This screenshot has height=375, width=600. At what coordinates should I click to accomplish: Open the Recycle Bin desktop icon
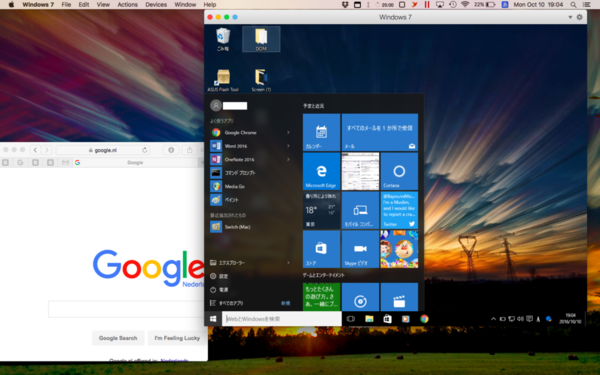pos(223,39)
